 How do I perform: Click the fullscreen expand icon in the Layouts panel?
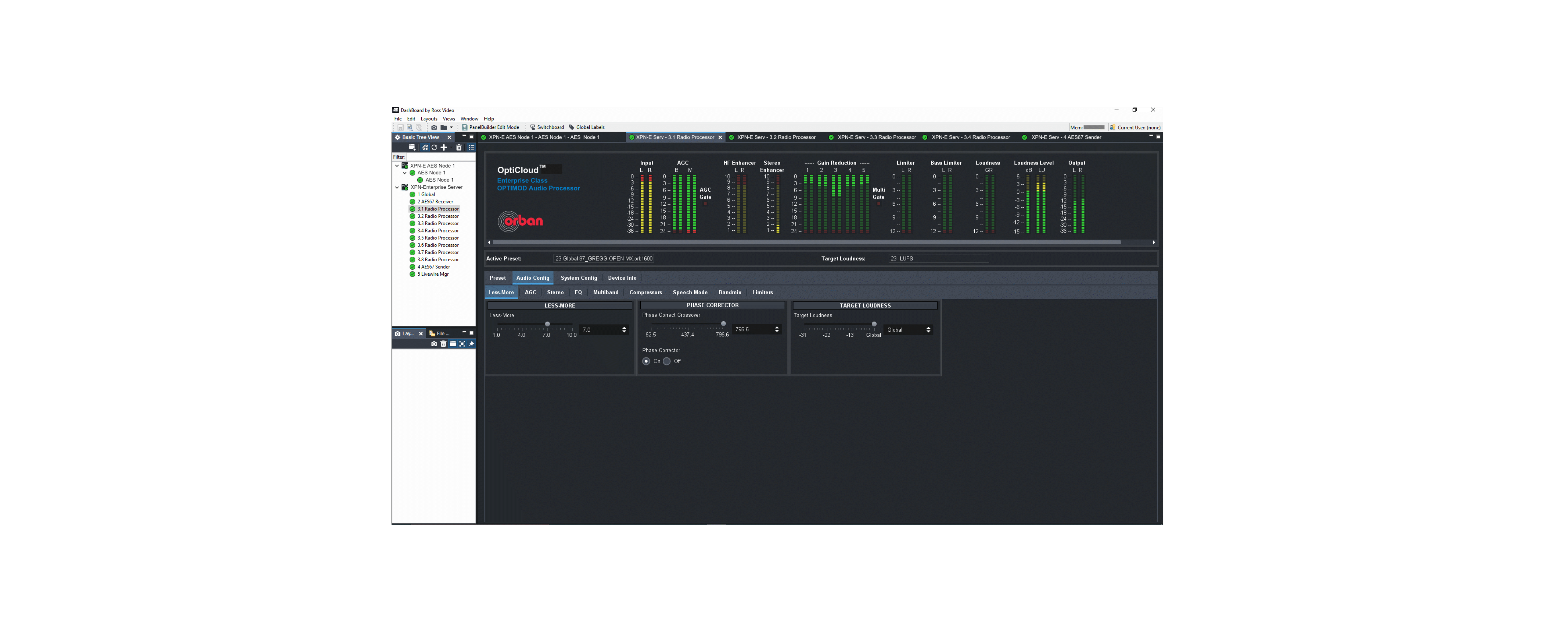(462, 344)
